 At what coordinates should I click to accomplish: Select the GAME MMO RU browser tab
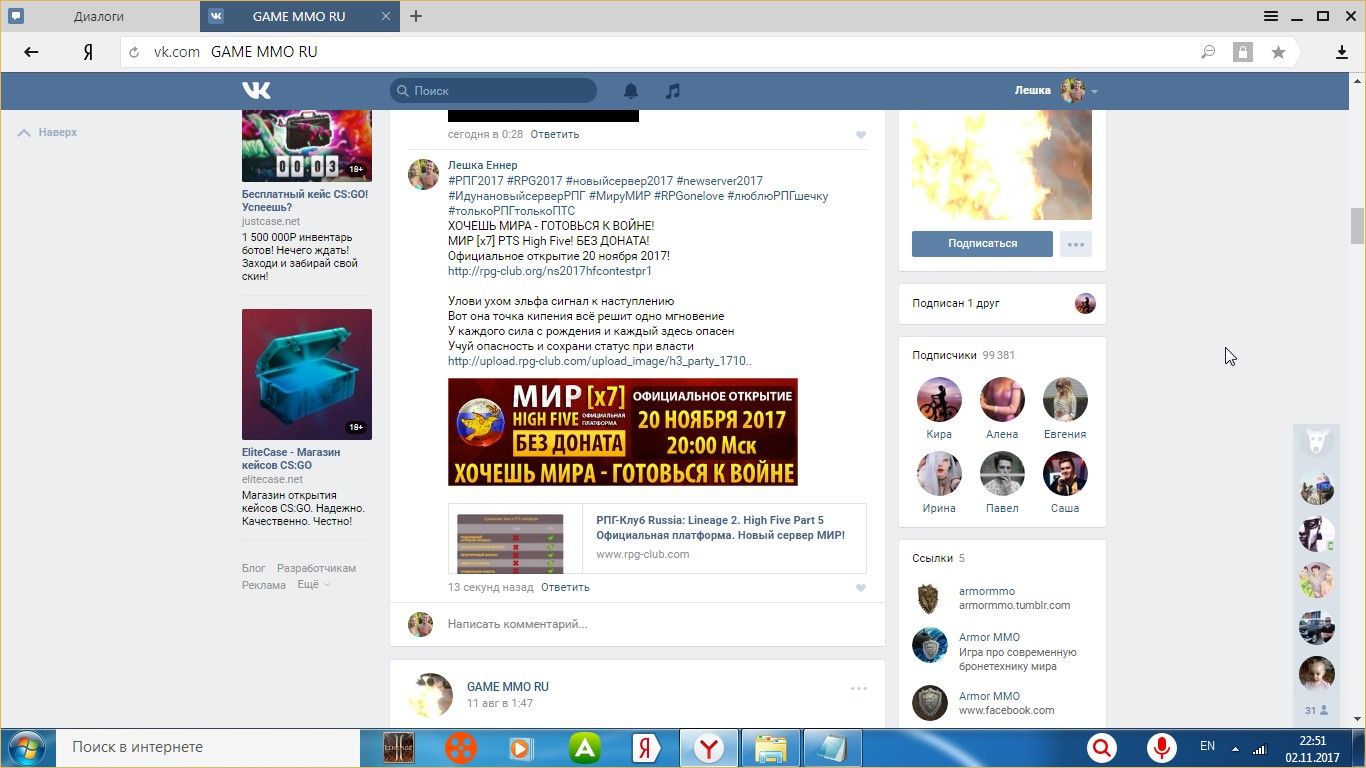(300, 16)
